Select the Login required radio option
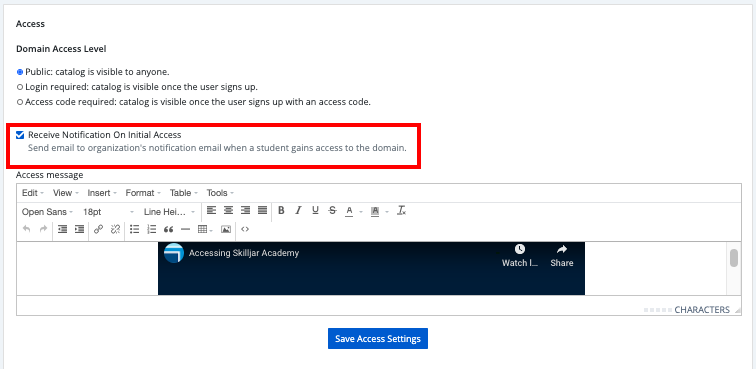 coord(20,87)
